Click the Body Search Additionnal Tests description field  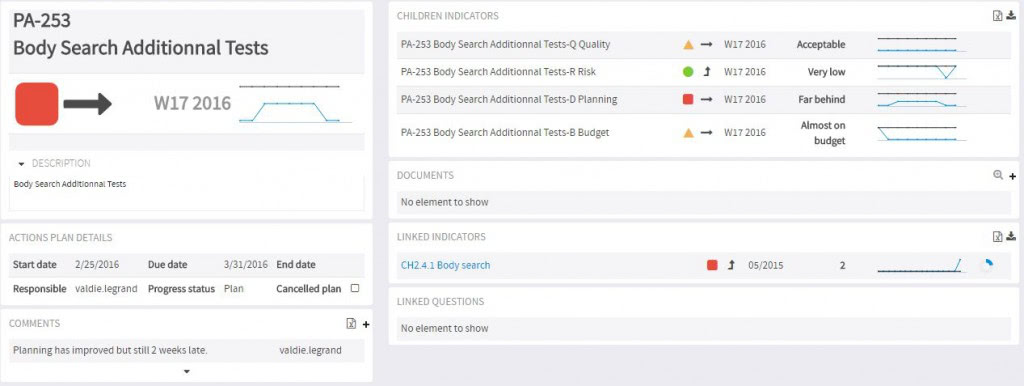point(186,192)
